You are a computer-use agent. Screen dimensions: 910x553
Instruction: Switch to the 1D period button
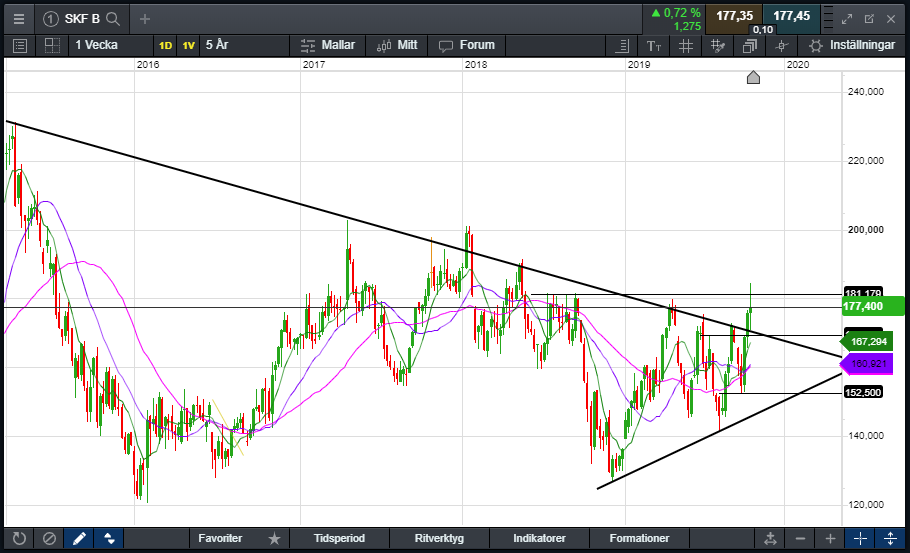pos(165,45)
